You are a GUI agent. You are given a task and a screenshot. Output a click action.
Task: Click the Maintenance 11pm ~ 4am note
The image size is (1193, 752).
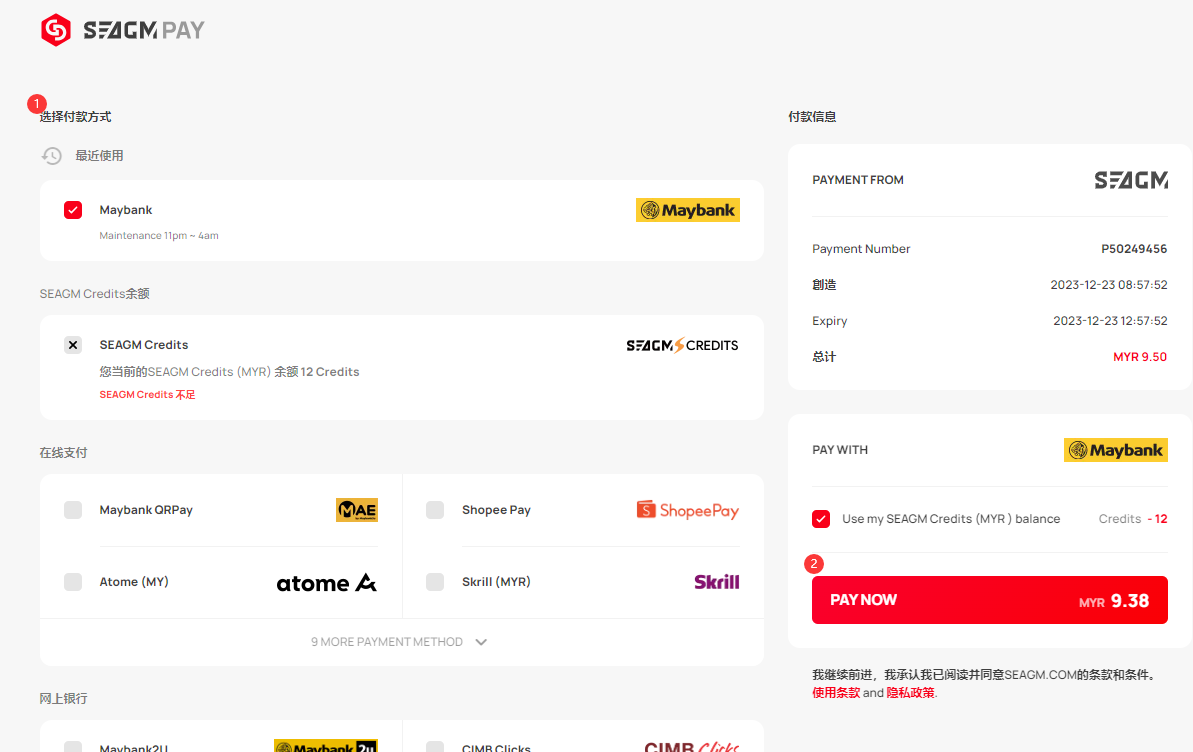159,236
